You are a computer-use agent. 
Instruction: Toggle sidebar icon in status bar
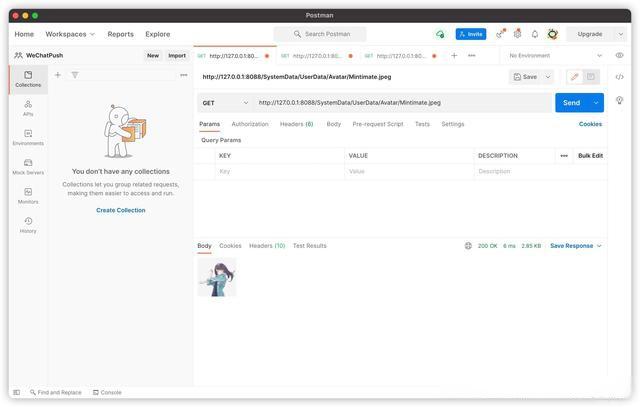(16, 392)
